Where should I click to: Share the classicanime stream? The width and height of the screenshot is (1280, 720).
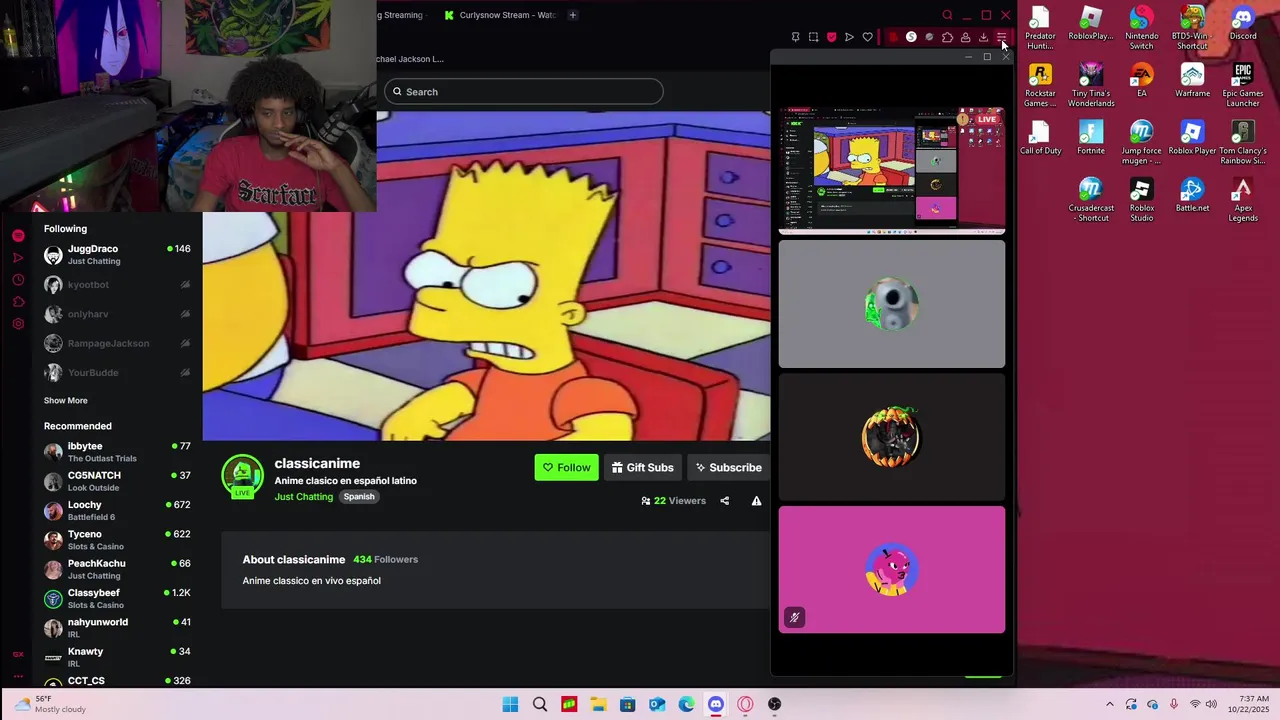pyautogui.click(x=724, y=501)
